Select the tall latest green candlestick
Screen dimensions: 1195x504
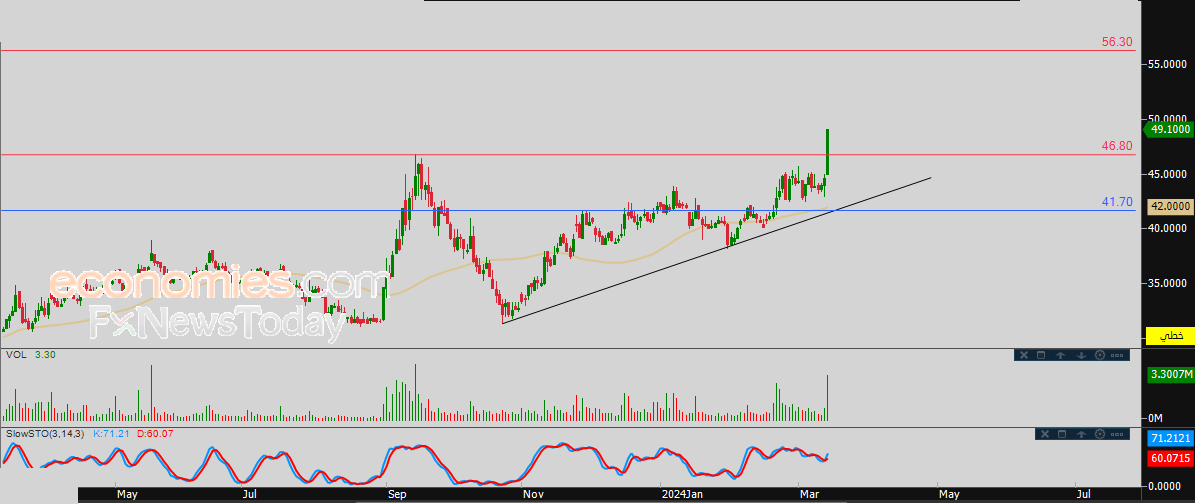[x=828, y=152]
